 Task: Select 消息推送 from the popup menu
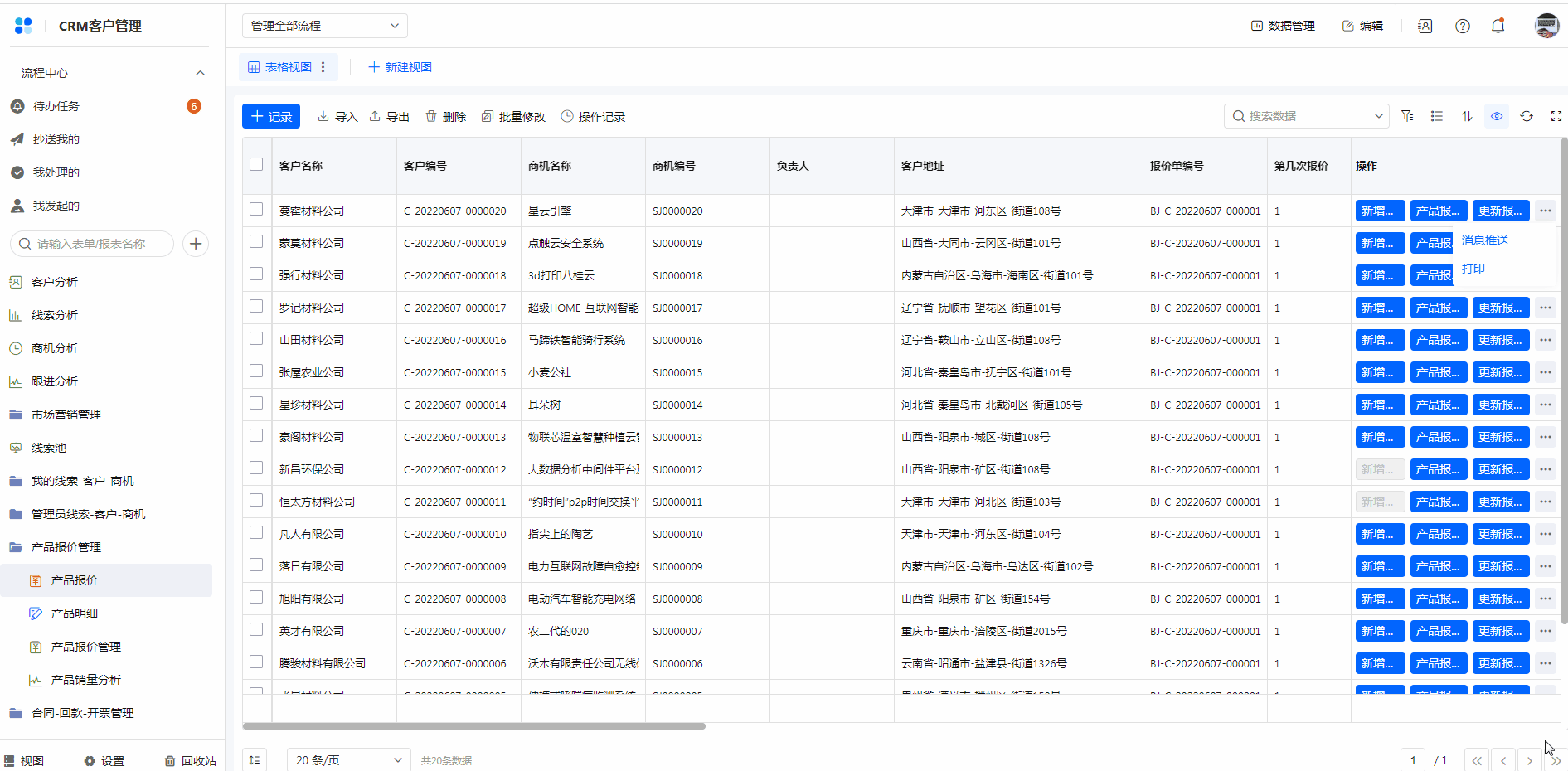point(1484,240)
